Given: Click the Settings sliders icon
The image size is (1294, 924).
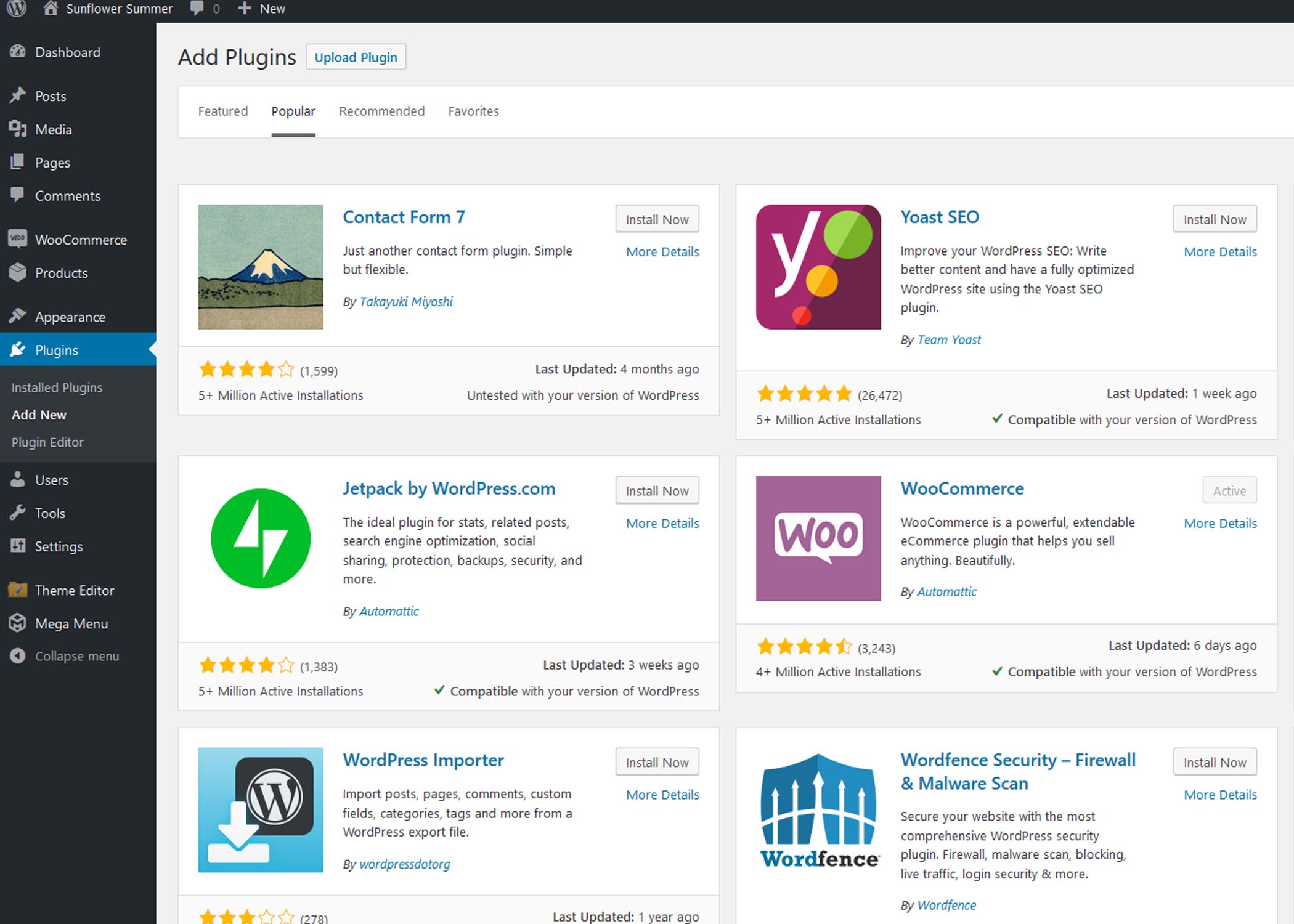Looking at the screenshot, I should coord(18,546).
